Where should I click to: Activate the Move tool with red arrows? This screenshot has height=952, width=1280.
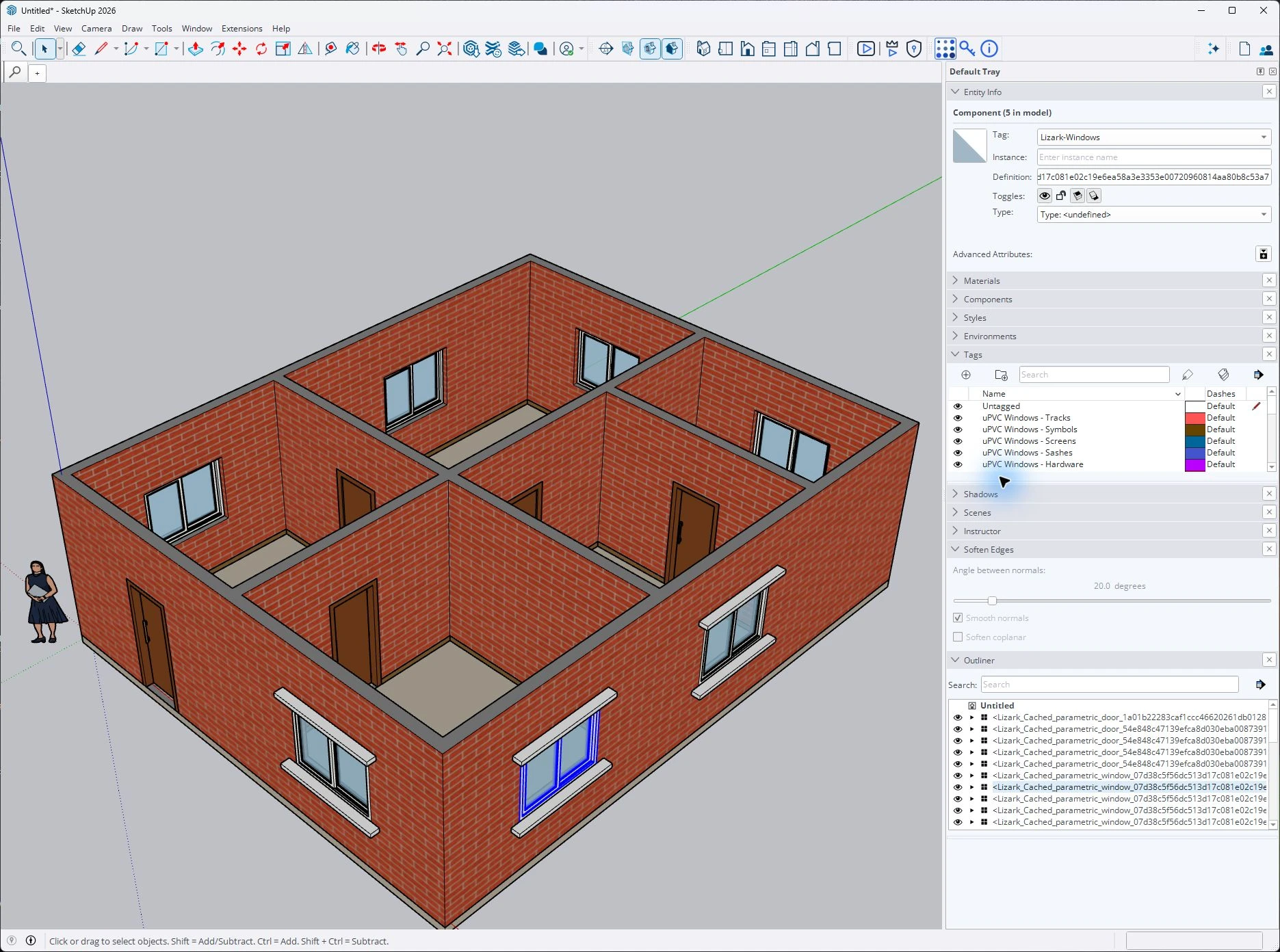[x=239, y=49]
